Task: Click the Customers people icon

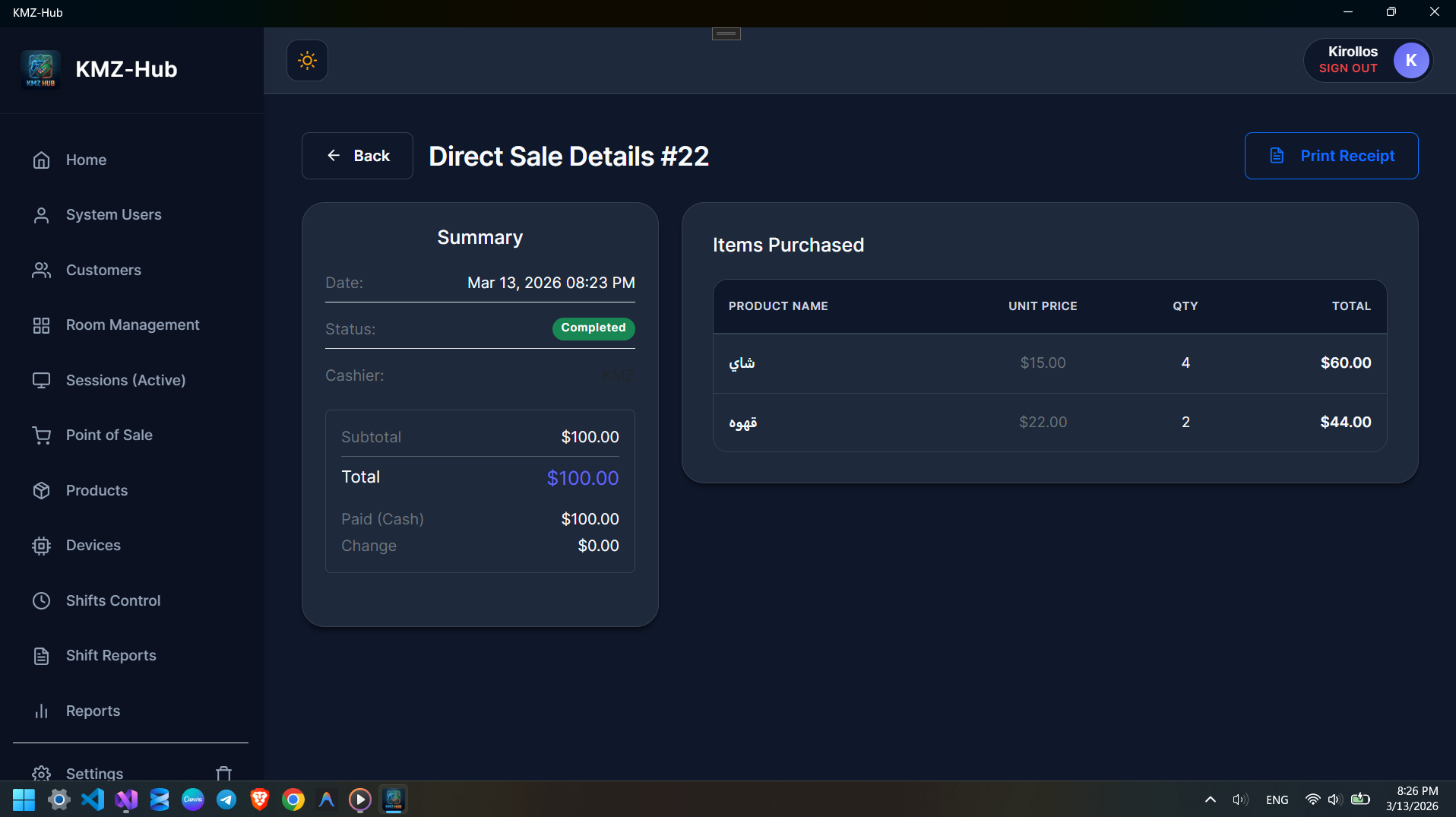Action: pos(41,270)
